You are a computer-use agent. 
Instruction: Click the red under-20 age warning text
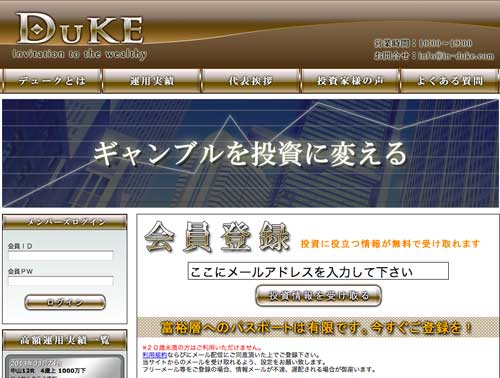coord(202,348)
